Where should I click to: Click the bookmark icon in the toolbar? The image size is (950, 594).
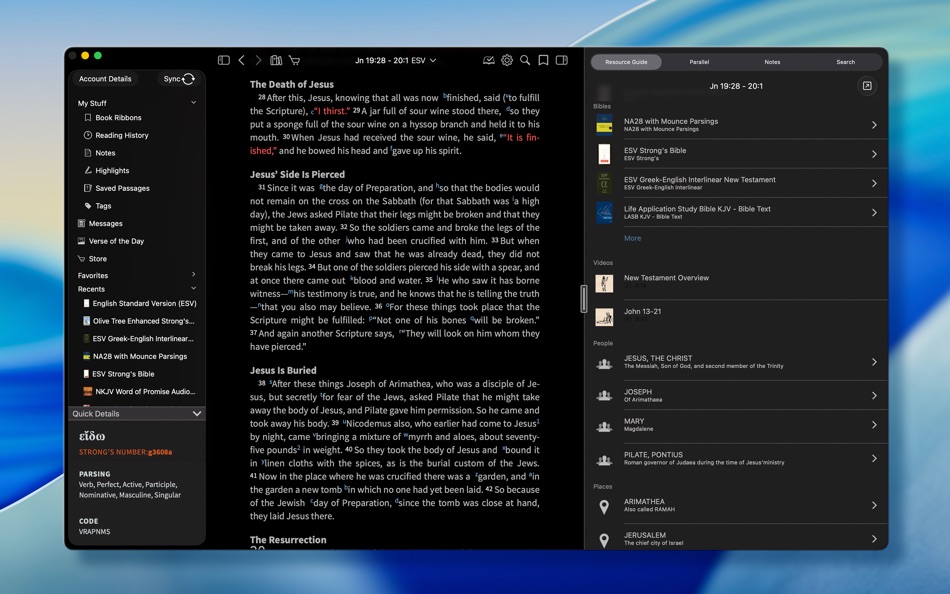543,60
